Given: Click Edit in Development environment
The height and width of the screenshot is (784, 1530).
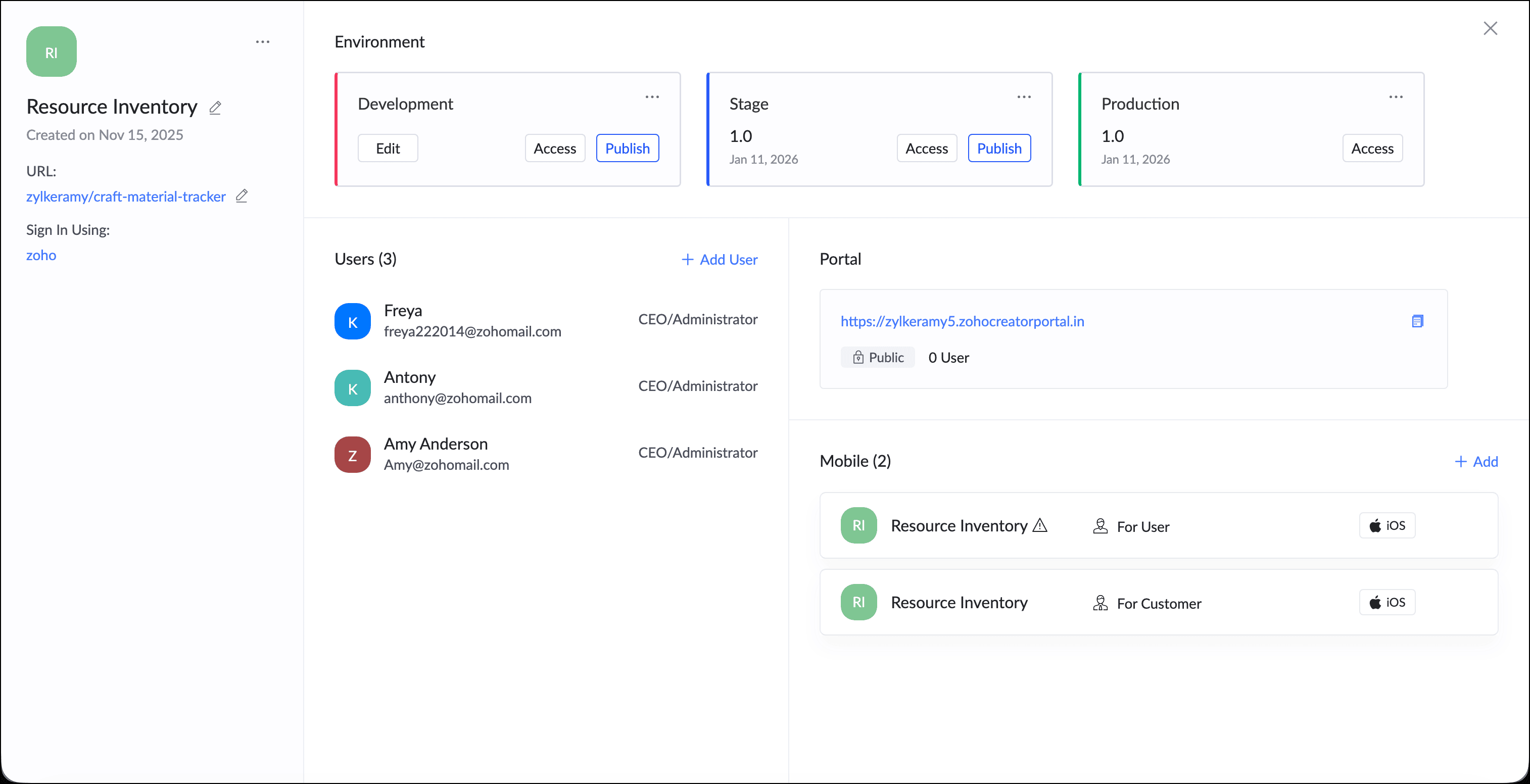Looking at the screenshot, I should pyautogui.click(x=388, y=149).
